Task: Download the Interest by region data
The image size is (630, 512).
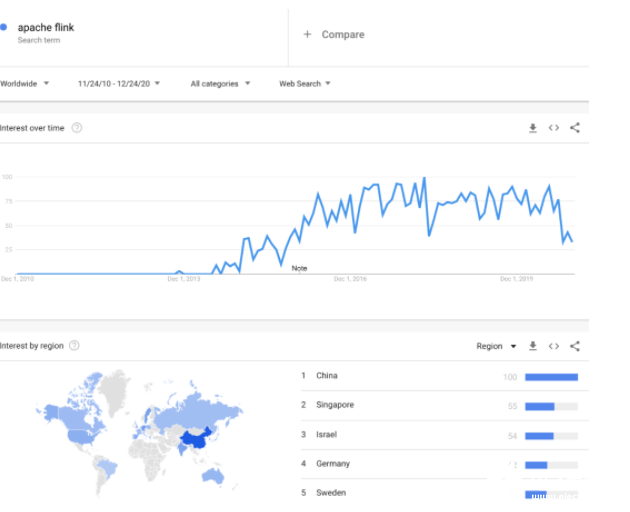Action: pyautogui.click(x=533, y=346)
